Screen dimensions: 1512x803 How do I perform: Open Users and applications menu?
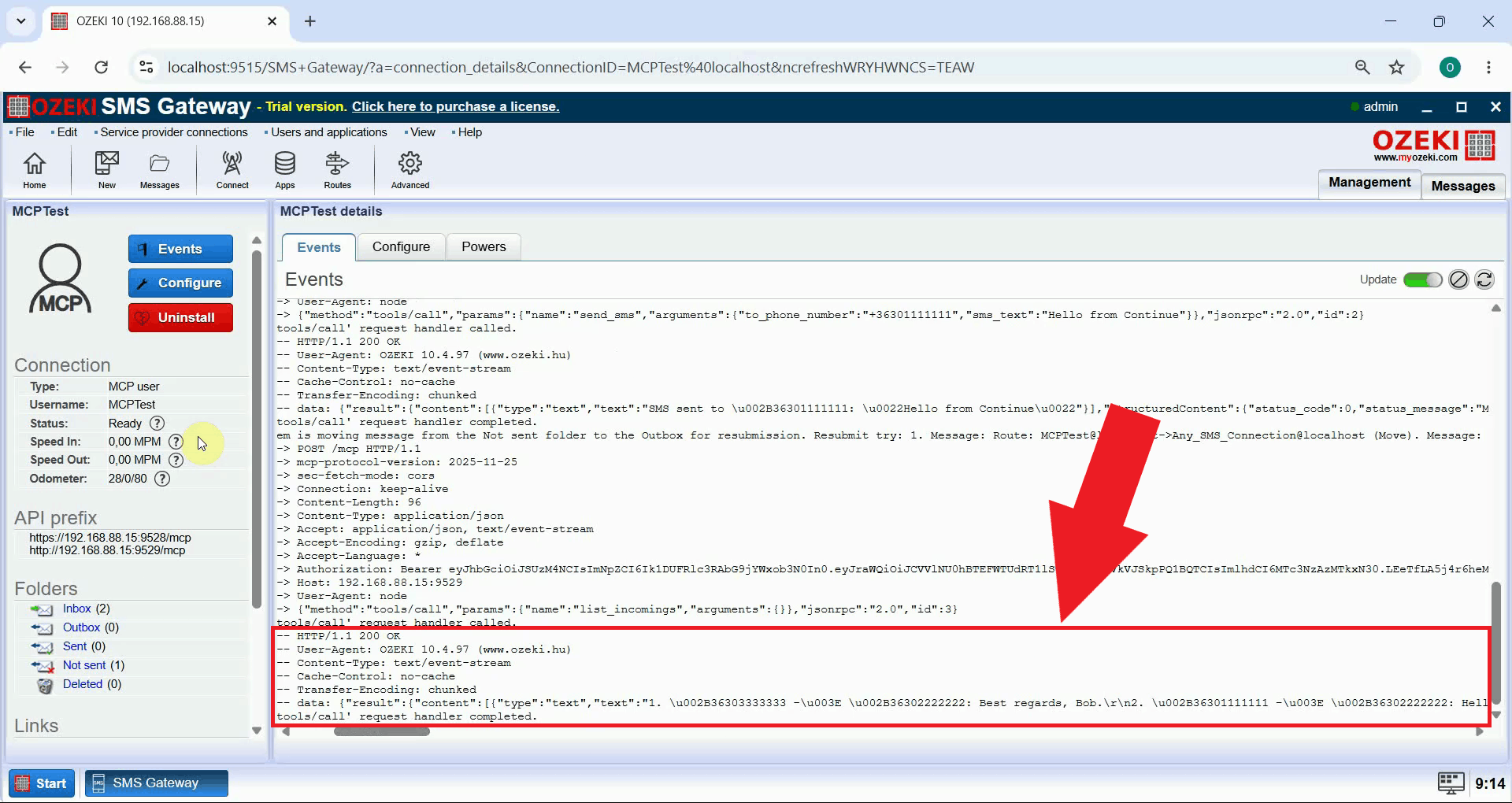[x=328, y=132]
